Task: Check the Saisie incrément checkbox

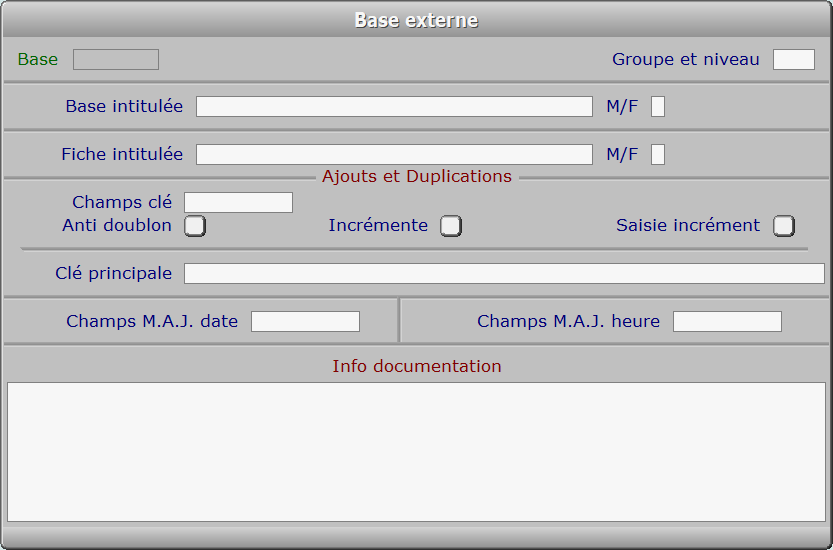Action: tap(784, 226)
